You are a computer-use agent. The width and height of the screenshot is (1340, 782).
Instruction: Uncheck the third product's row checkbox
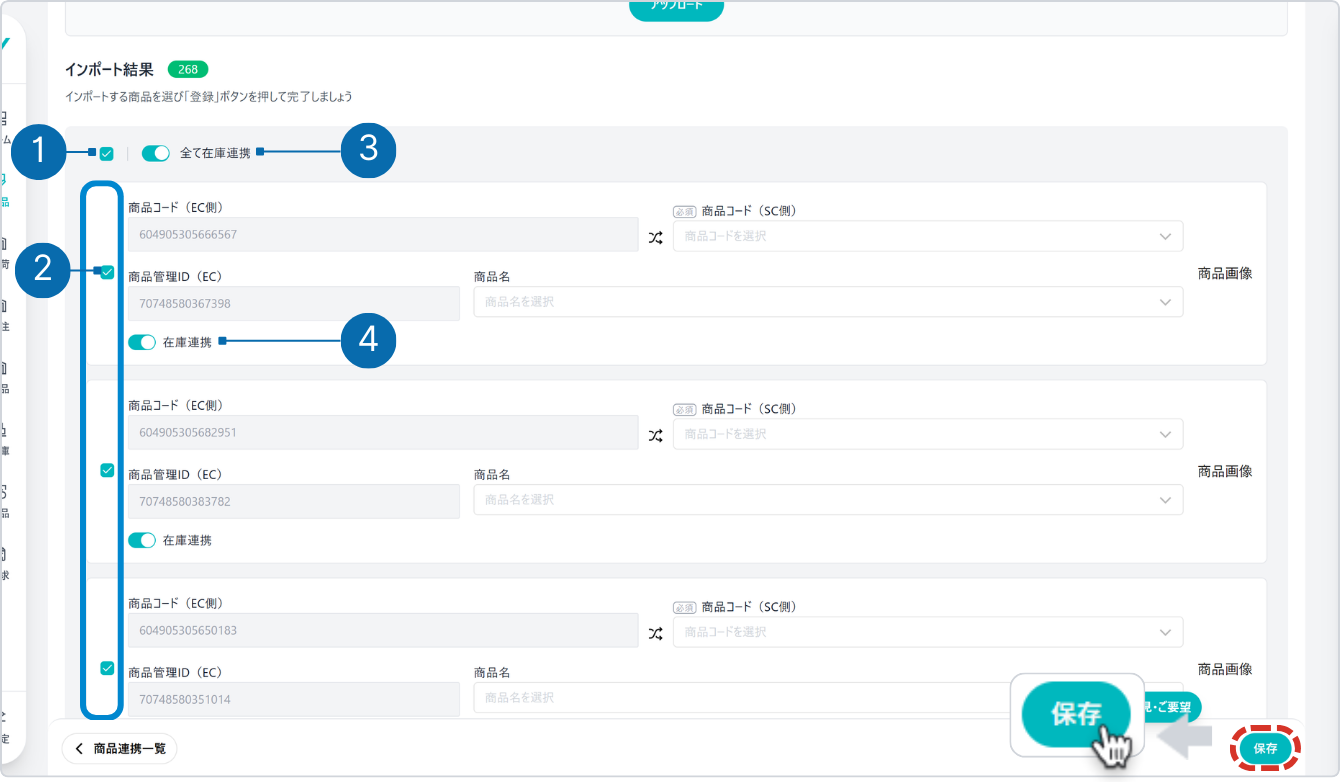coord(107,668)
